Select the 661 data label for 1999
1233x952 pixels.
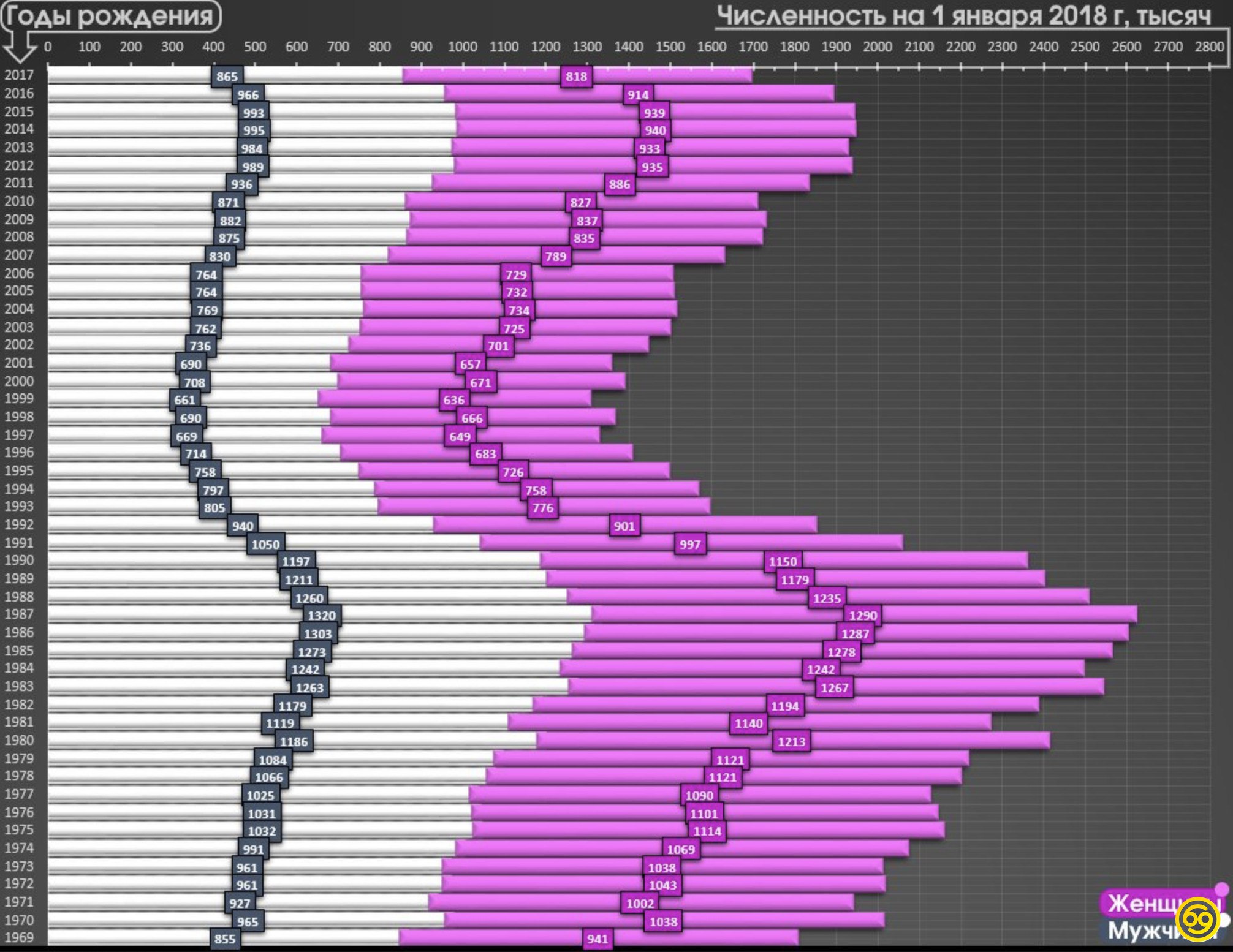click(x=184, y=400)
